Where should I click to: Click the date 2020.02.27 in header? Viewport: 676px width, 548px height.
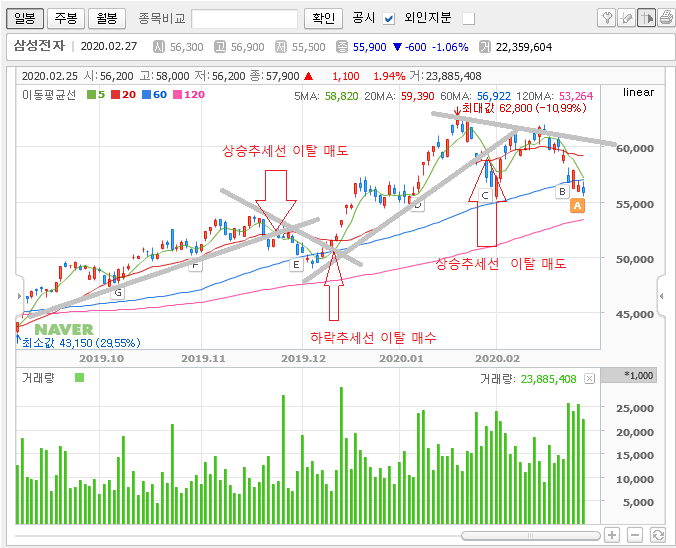point(109,46)
